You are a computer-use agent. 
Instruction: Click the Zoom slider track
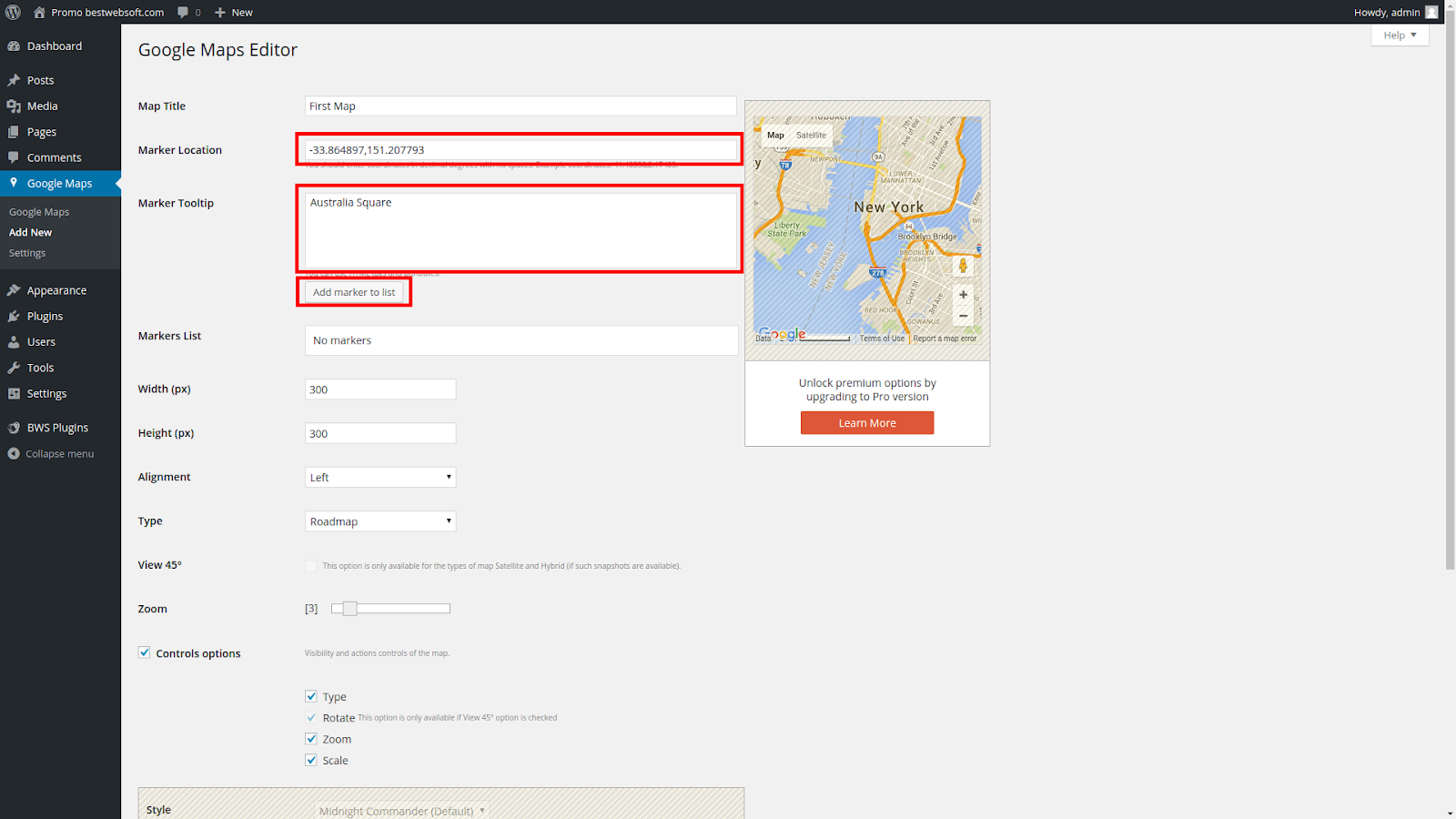[x=390, y=609]
